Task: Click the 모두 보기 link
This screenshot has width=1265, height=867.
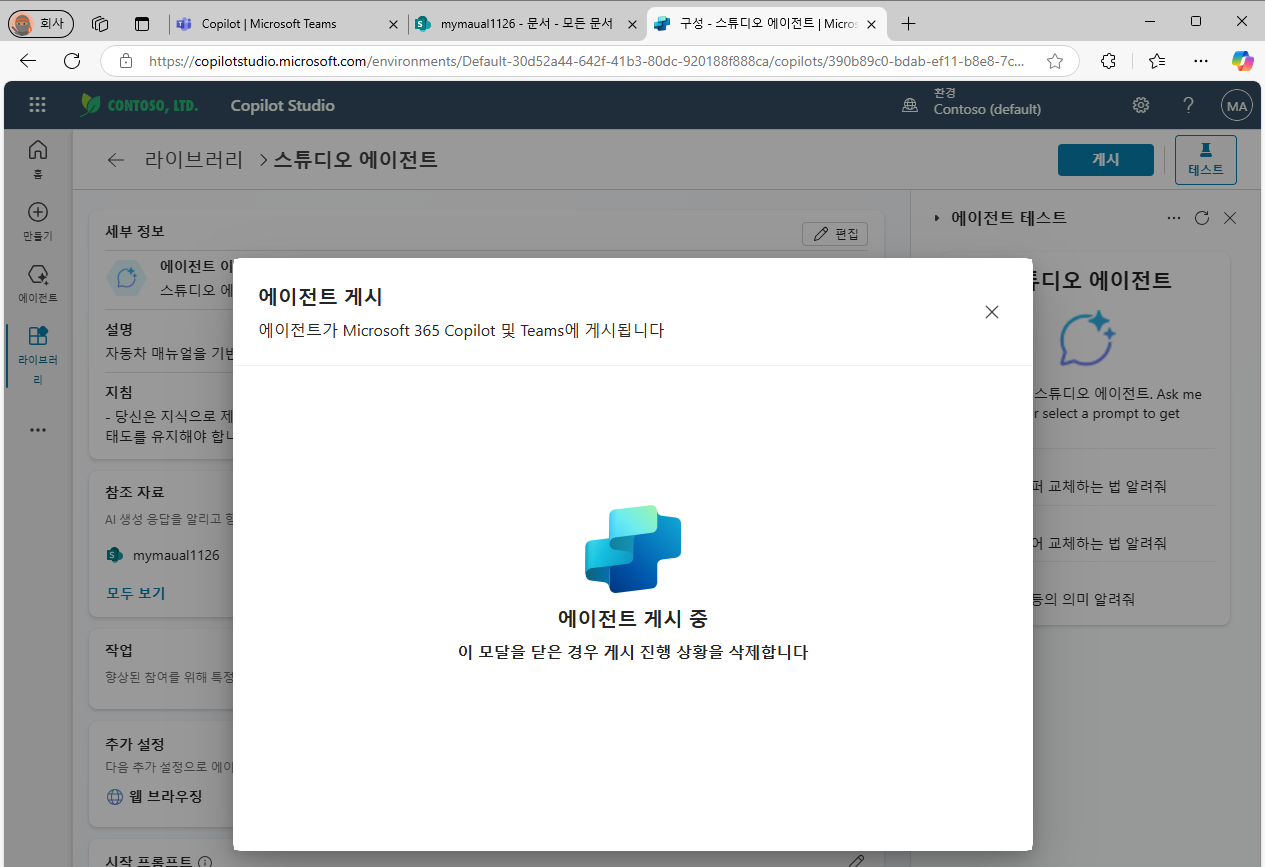Action: 136,593
